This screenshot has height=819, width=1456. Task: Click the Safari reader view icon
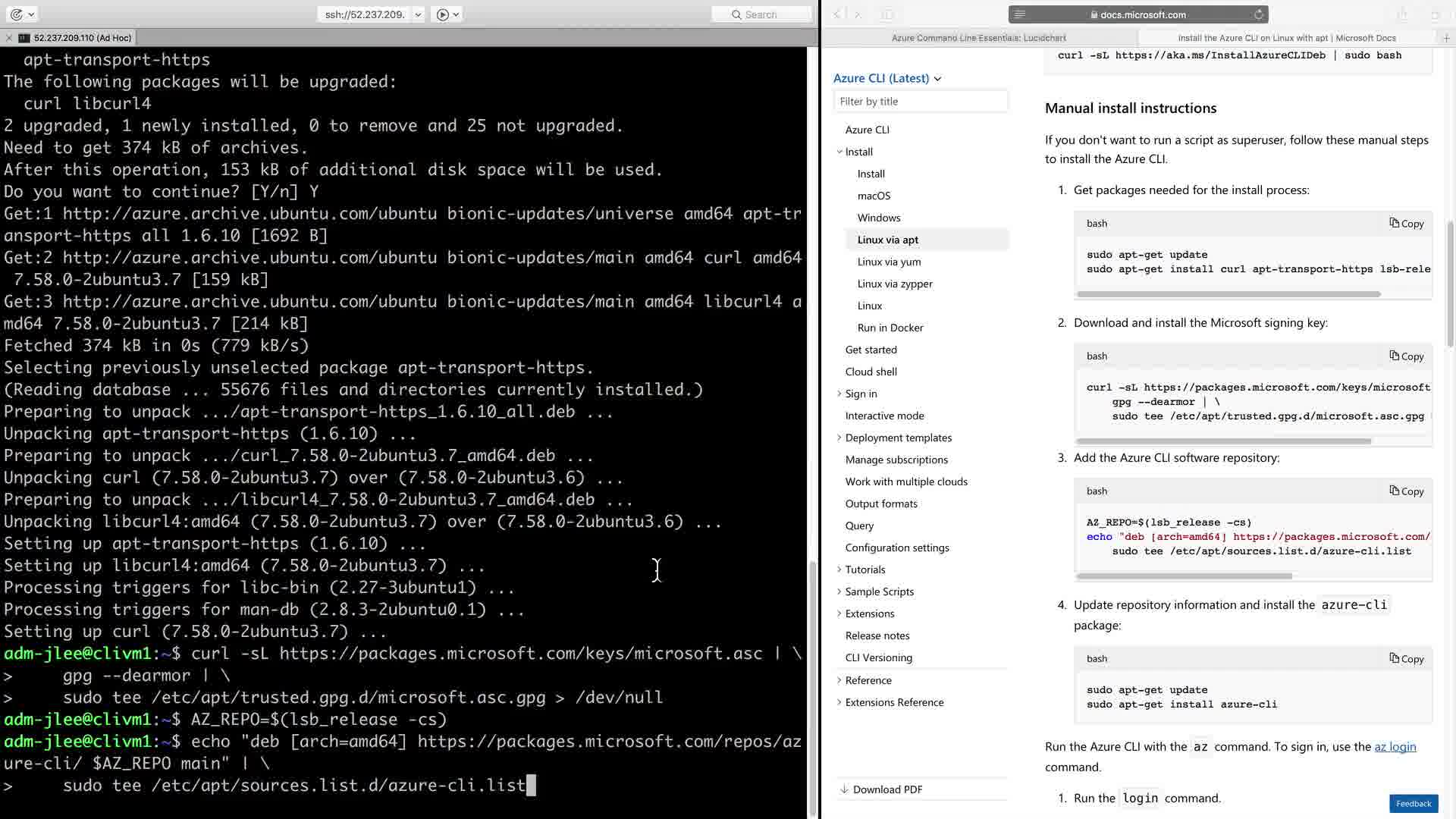click(1020, 14)
